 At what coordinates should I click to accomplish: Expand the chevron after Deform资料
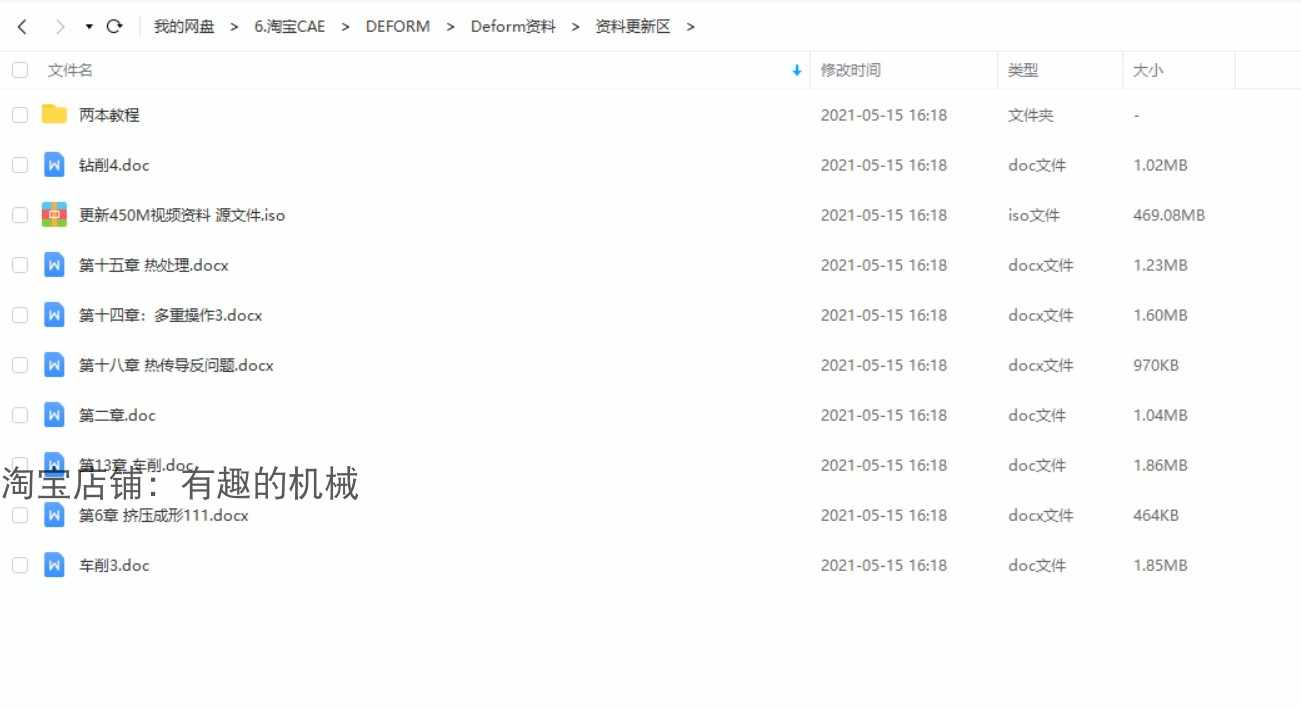coord(575,27)
